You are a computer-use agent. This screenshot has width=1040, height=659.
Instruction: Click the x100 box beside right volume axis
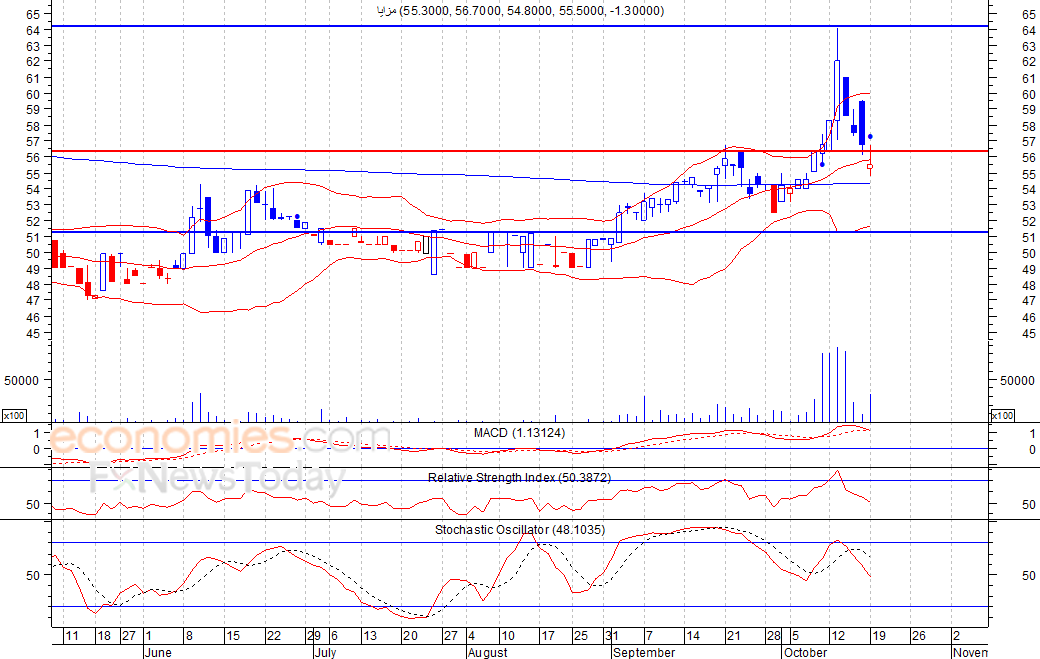1002,416
